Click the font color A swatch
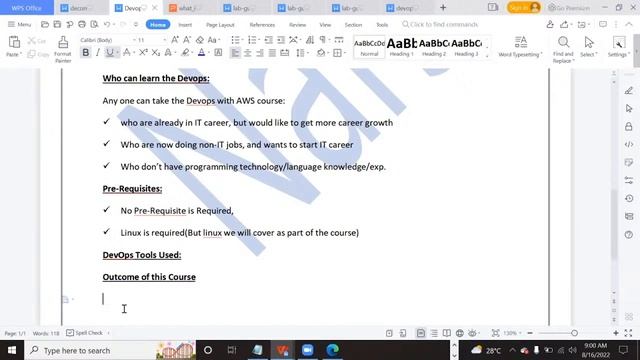 point(201,52)
